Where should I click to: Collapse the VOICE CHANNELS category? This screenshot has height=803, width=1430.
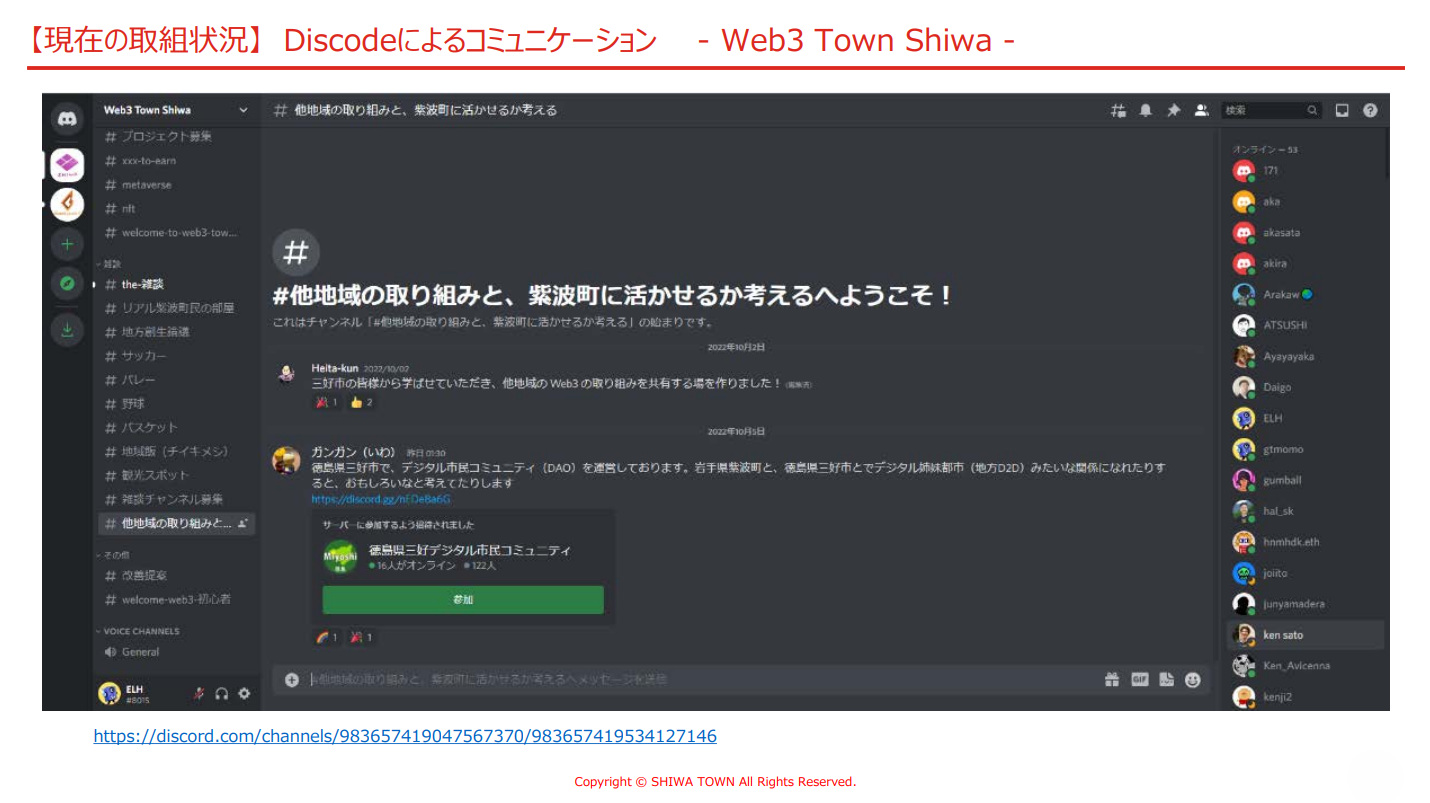click(138, 631)
